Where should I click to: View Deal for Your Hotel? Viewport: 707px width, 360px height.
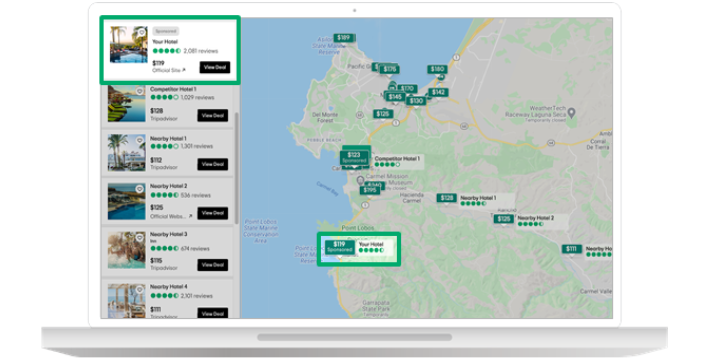click(215, 67)
